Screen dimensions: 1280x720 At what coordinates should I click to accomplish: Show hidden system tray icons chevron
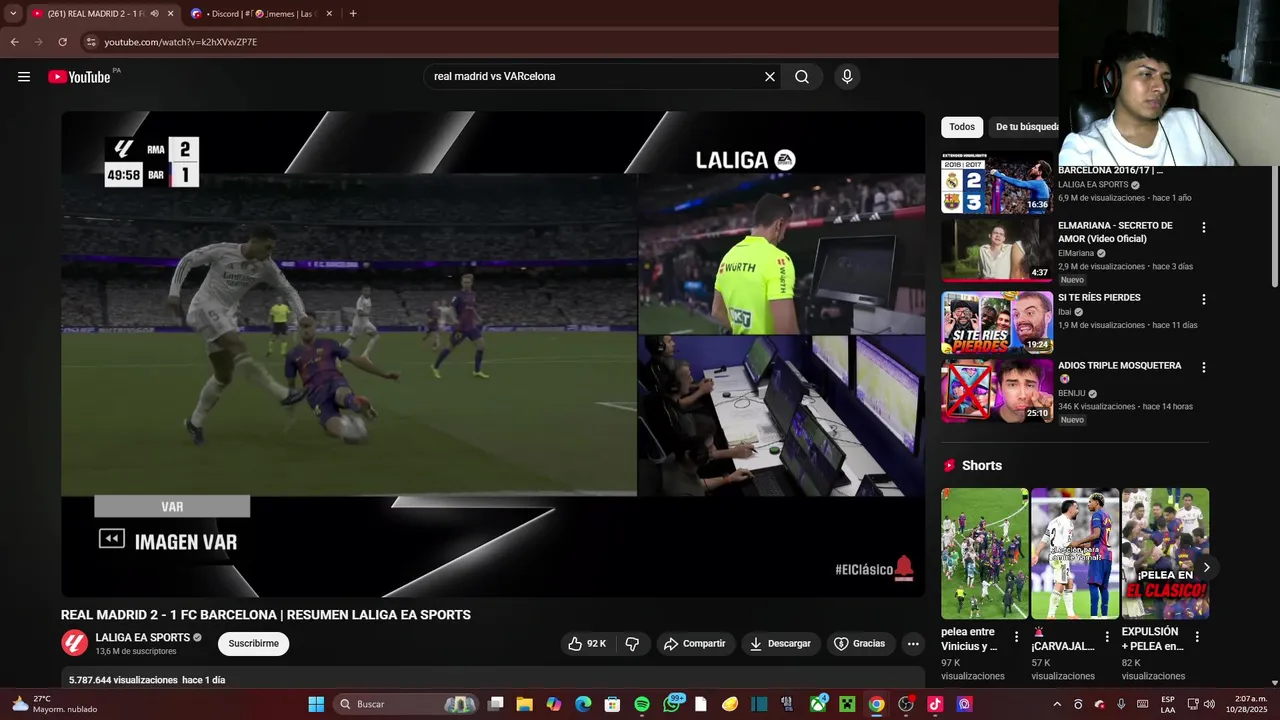[1057, 704]
